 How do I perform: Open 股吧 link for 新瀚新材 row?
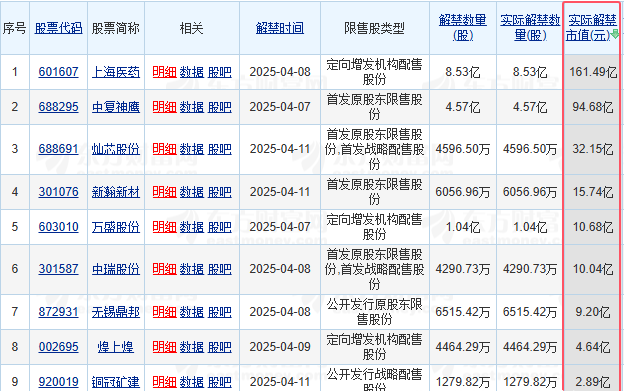point(219,192)
